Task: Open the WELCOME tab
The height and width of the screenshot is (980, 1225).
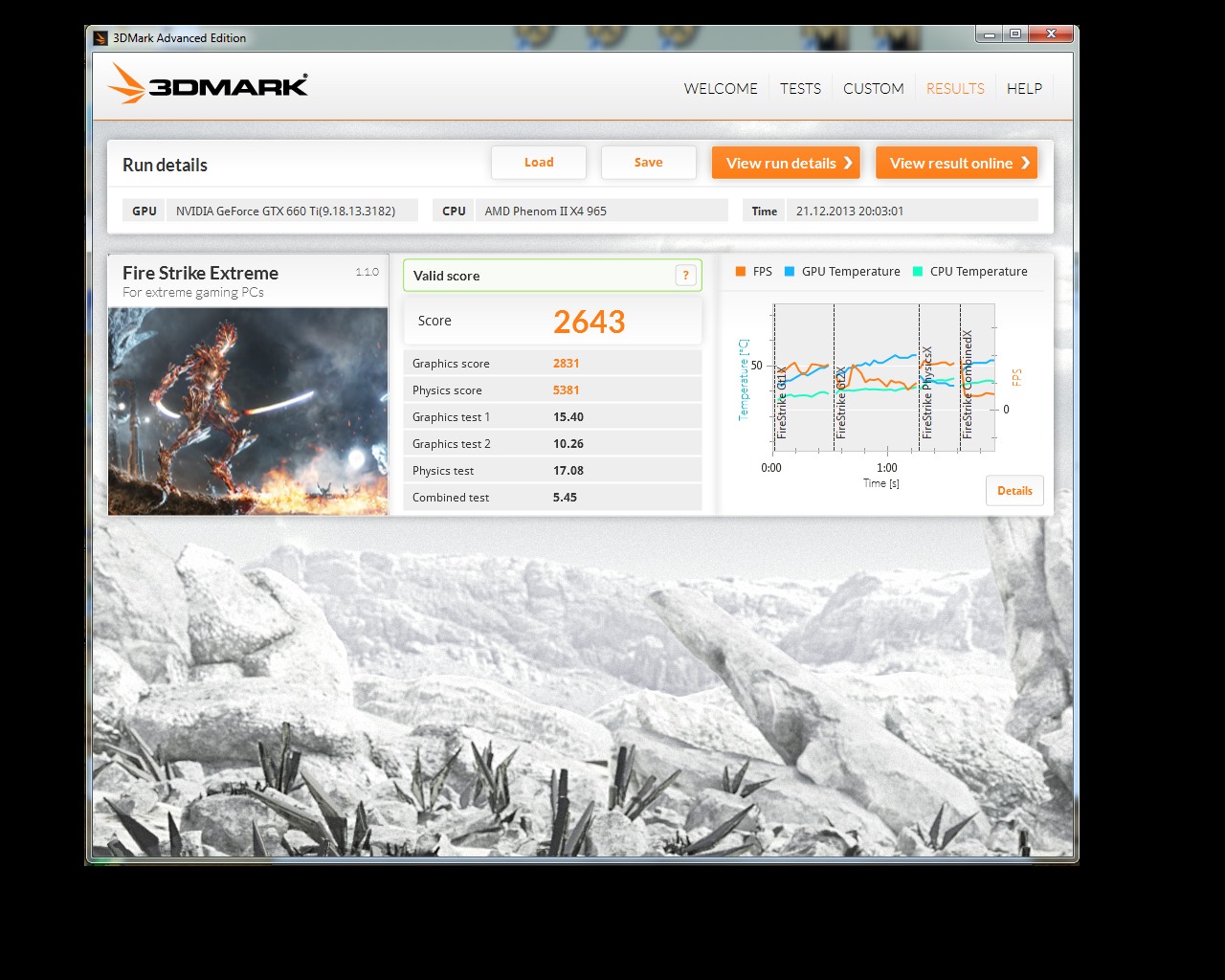Action: (721, 88)
